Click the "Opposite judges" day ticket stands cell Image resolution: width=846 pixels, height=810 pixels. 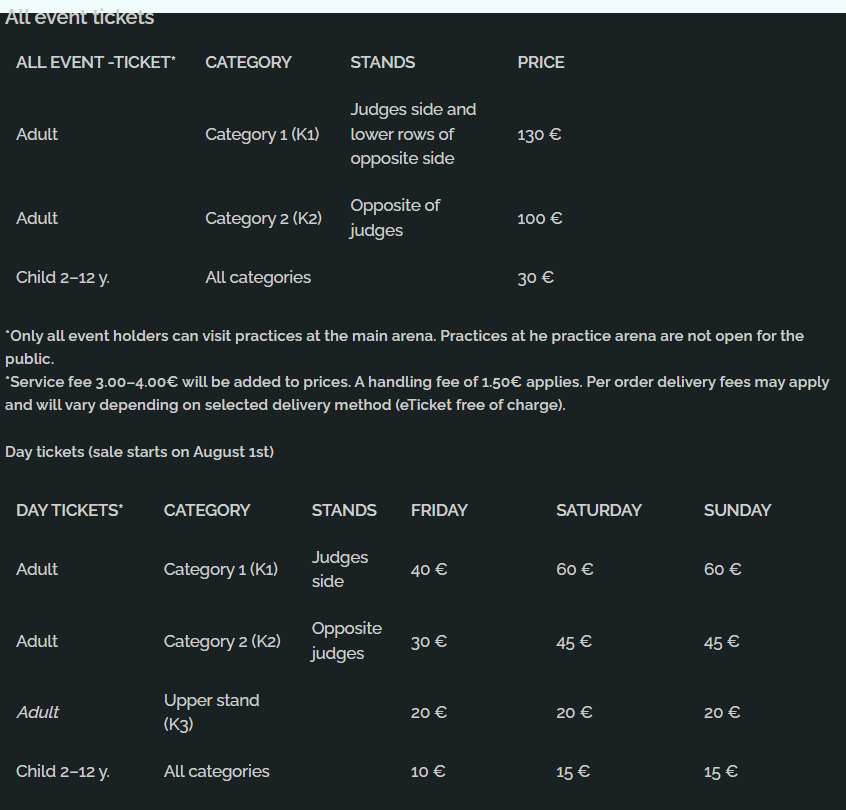[346, 641]
